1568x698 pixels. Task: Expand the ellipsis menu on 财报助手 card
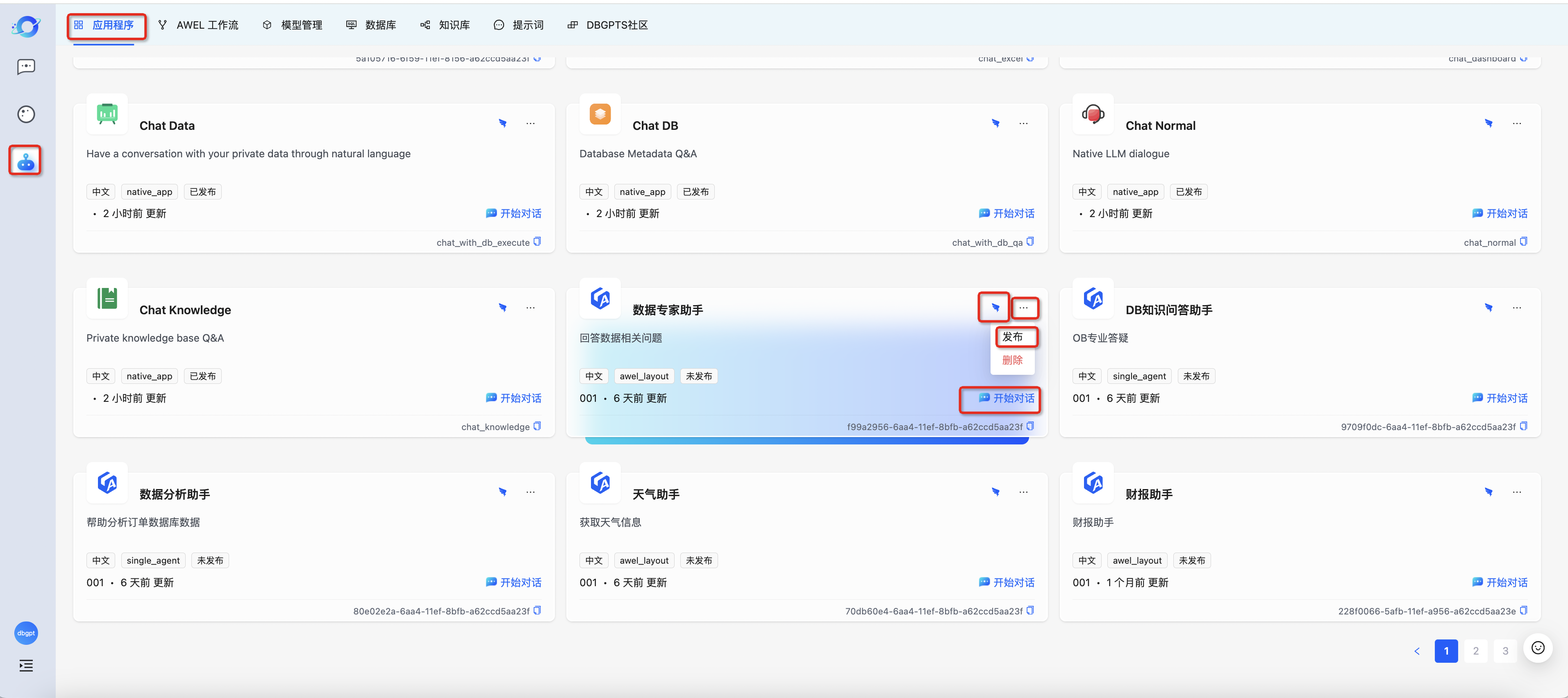click(1517, 492)
